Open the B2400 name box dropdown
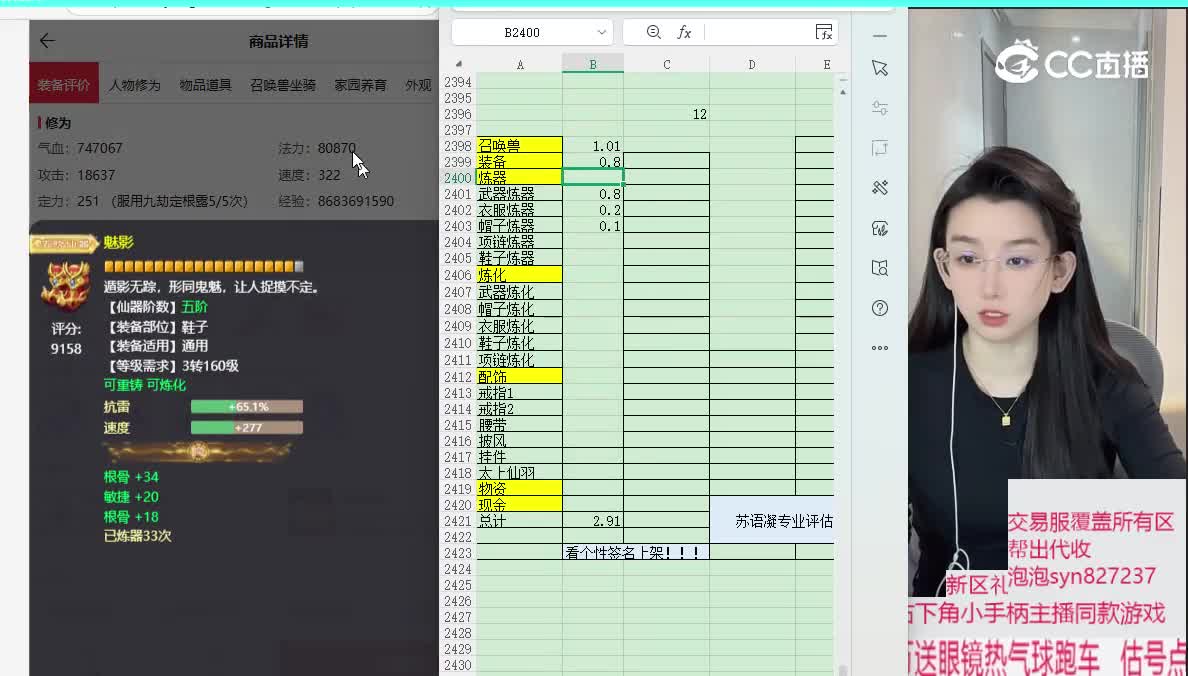 coord(601,32)
